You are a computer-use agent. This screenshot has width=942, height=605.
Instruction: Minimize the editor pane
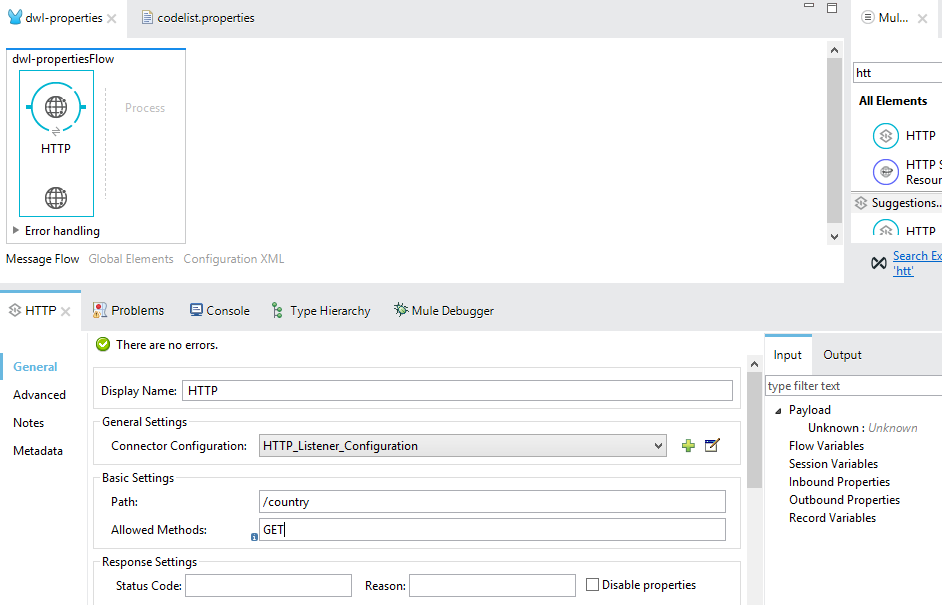point(808,8)
